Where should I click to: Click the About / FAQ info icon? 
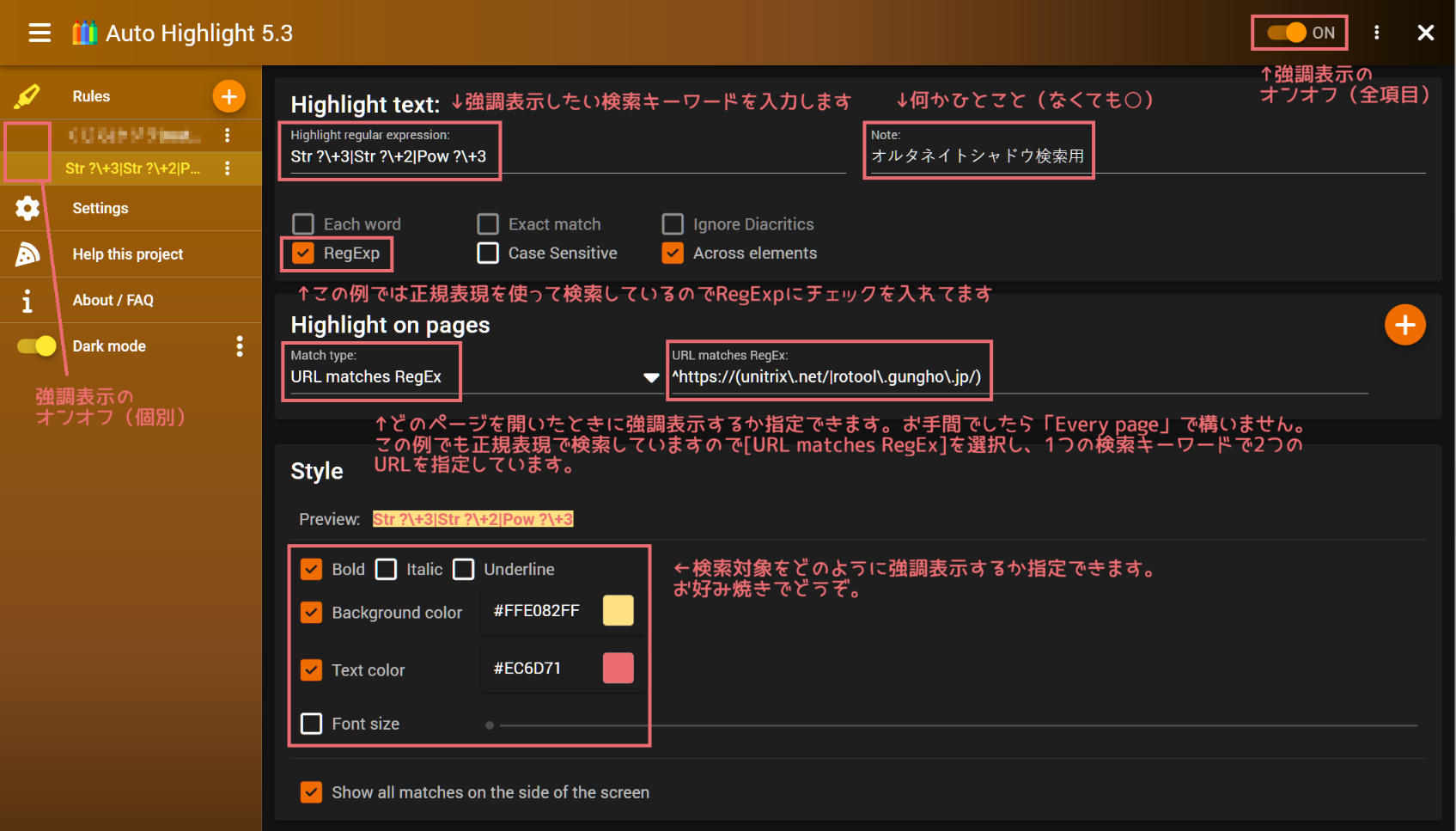coord(27,301)
